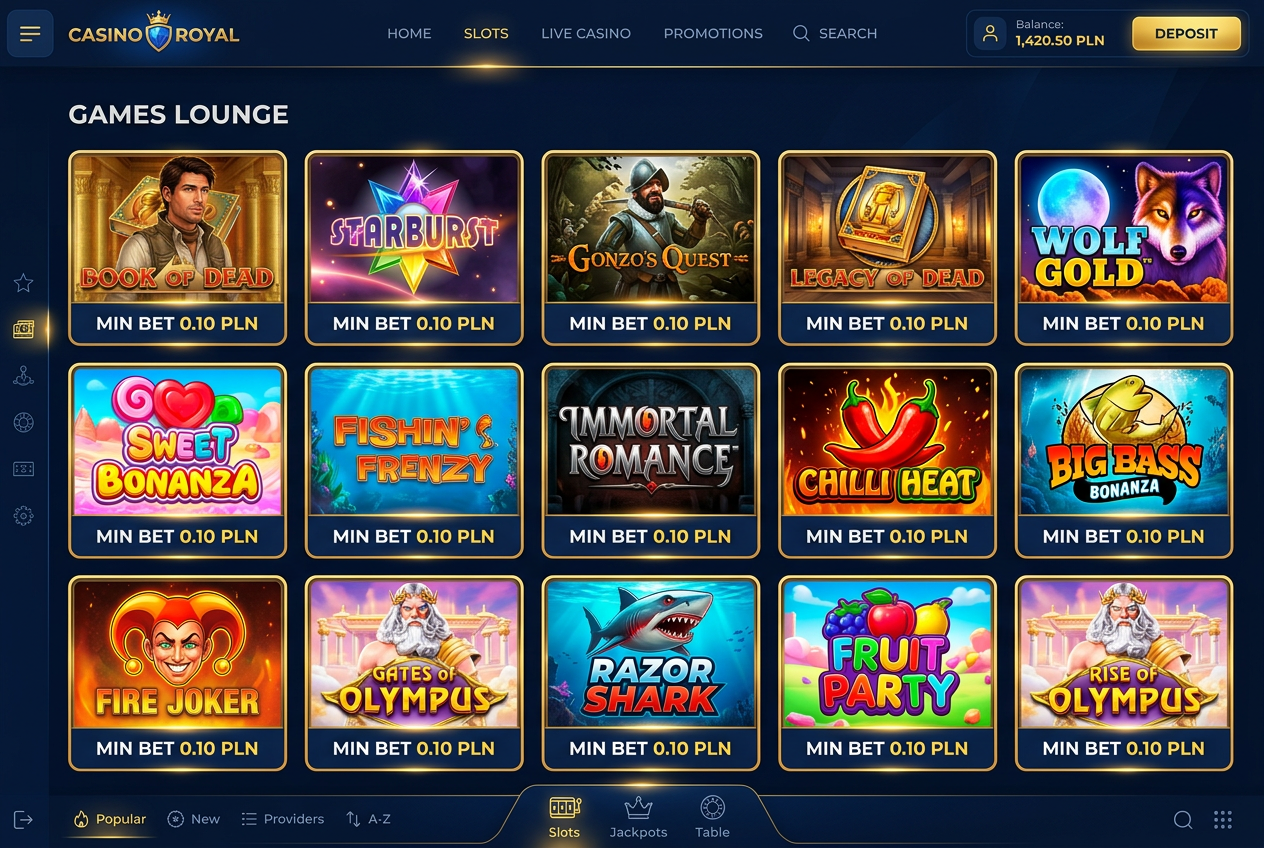Select the roulette chip sidebar icon
Viewport: 1264px width, 848px height.
tap(24, 423)
